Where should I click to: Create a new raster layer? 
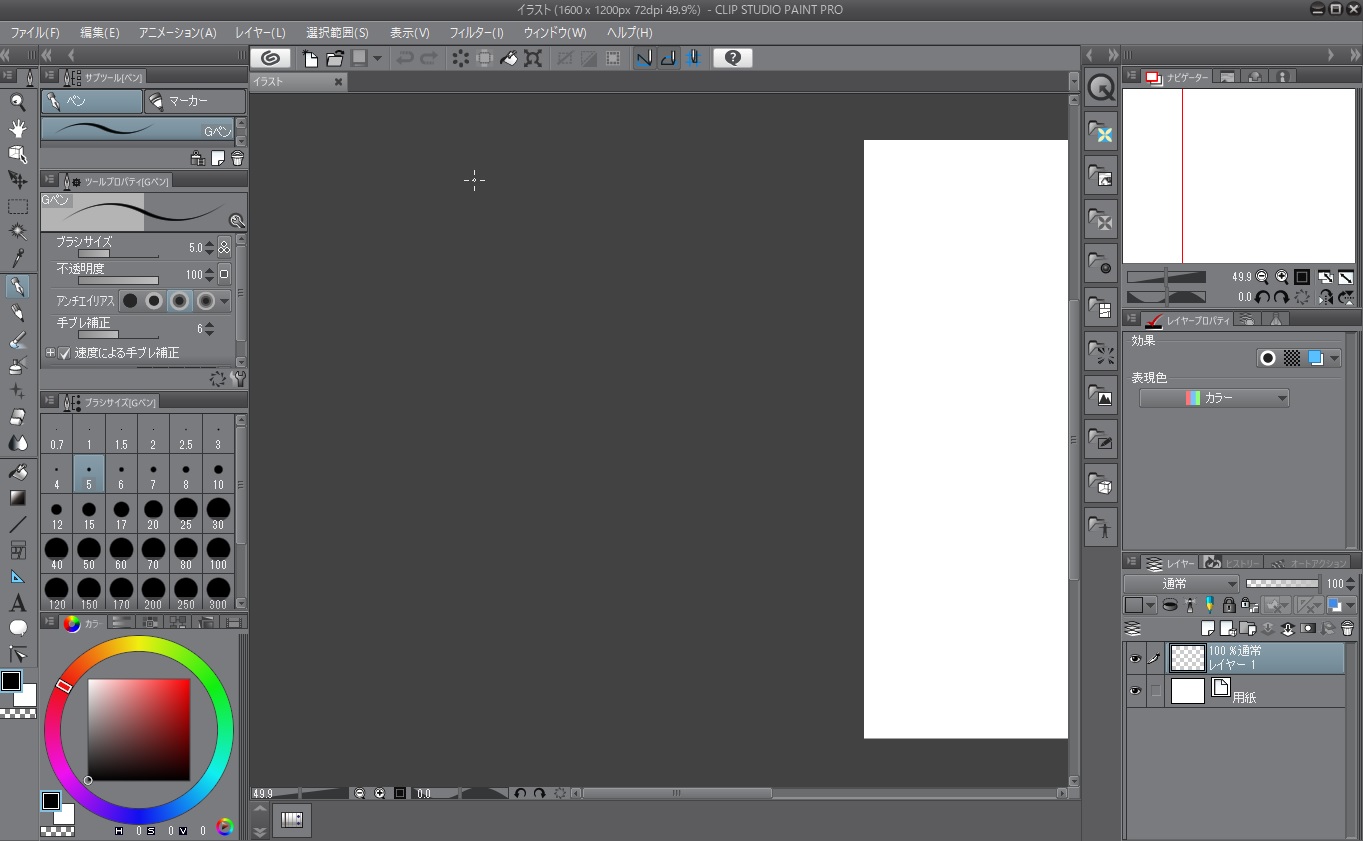(1208, 629)
